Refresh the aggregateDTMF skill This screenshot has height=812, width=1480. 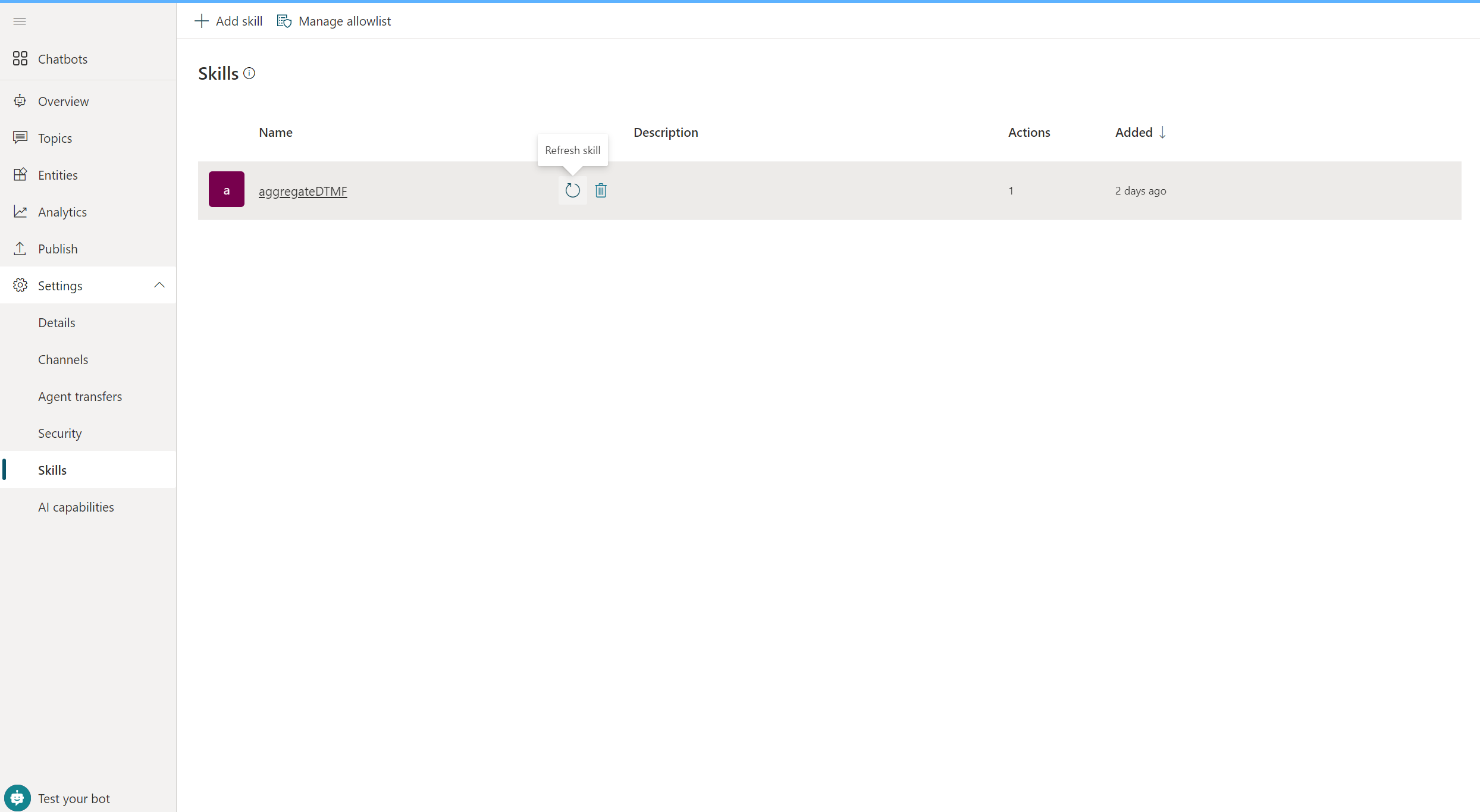572,190
